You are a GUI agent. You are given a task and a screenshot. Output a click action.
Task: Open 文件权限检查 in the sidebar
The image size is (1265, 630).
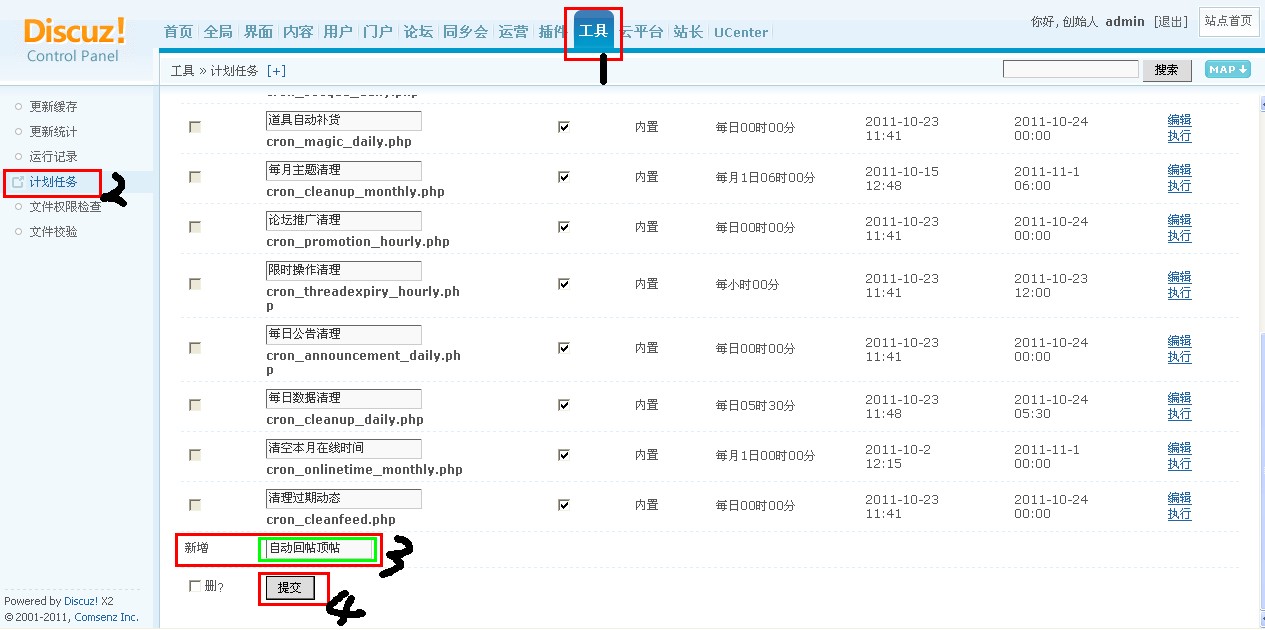click(x=65, y=207)
